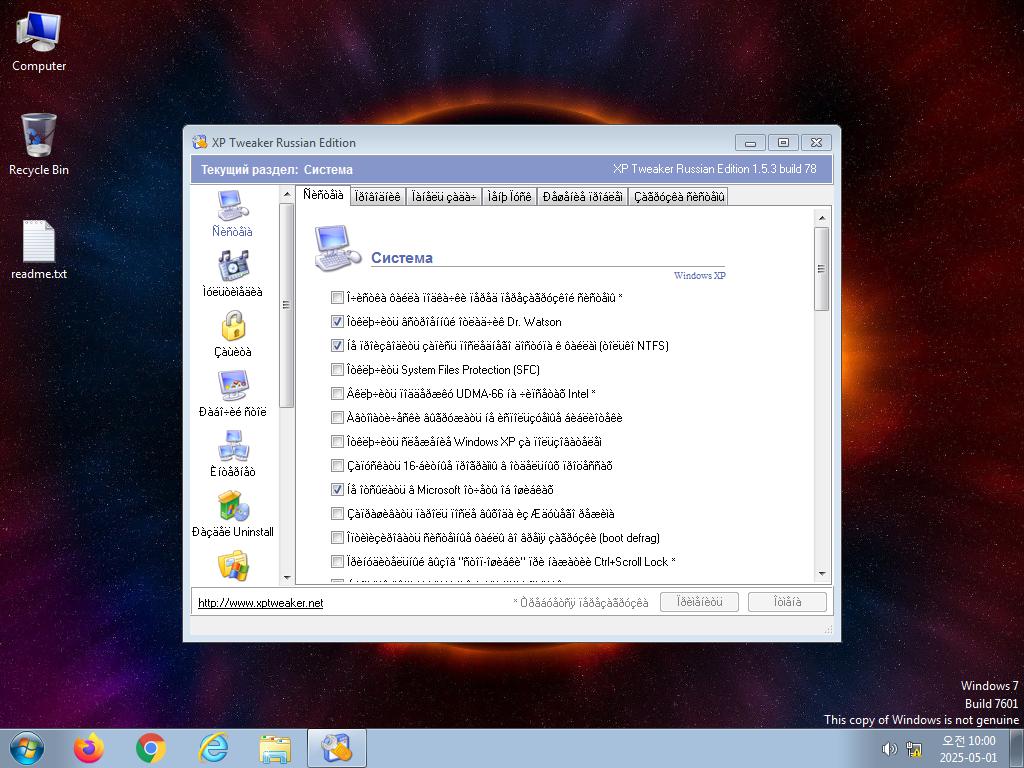
Task: Uncheck the Dr. Watson option checkbox
Action: 337,322
